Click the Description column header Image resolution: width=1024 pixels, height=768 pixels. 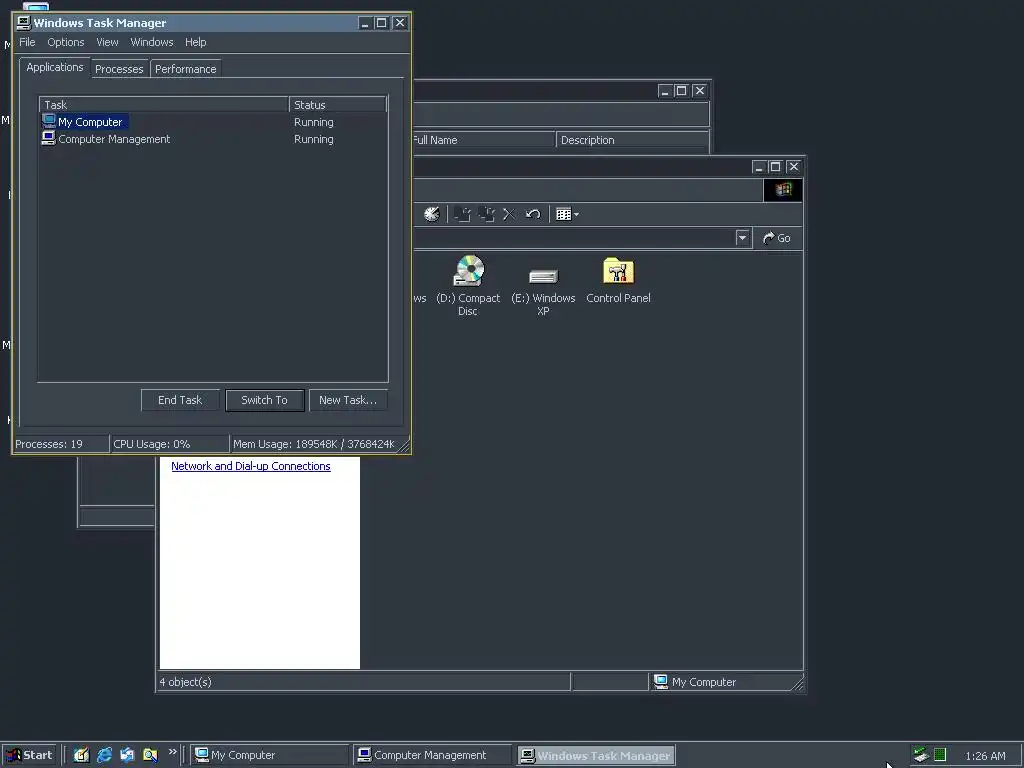632,140
